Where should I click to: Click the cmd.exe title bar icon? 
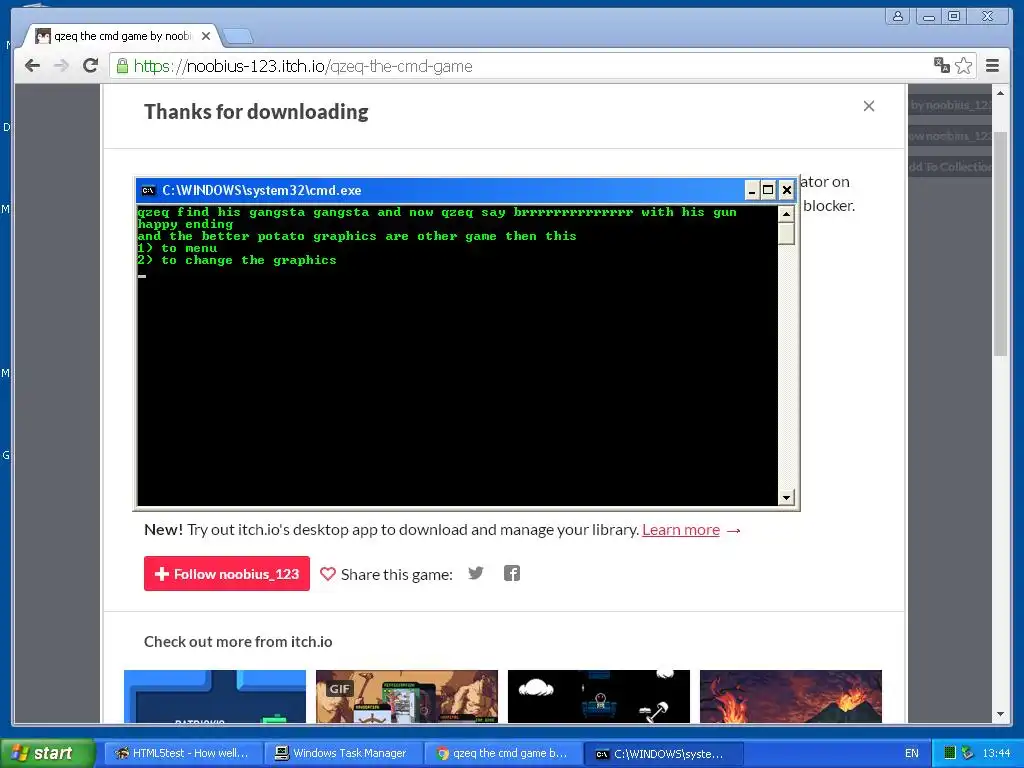point(148,191)
